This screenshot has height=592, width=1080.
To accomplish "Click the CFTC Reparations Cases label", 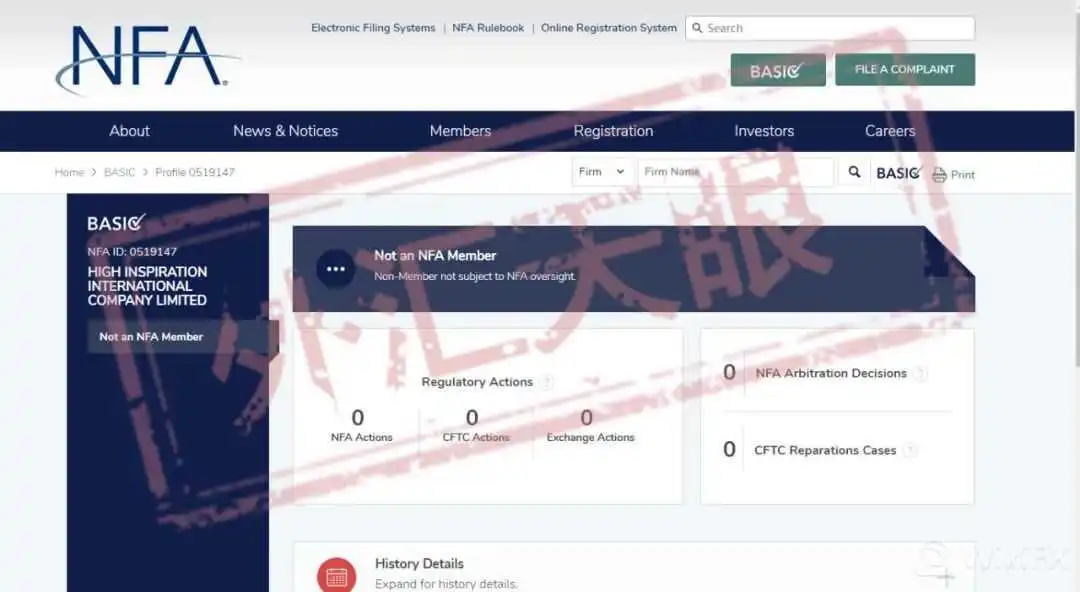I will point(825,451).
